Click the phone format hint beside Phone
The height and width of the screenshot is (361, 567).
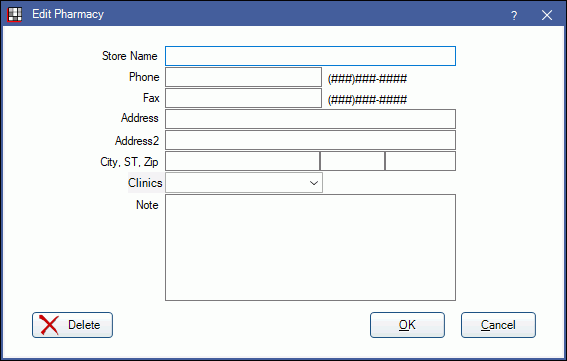(x=367, y=78)
